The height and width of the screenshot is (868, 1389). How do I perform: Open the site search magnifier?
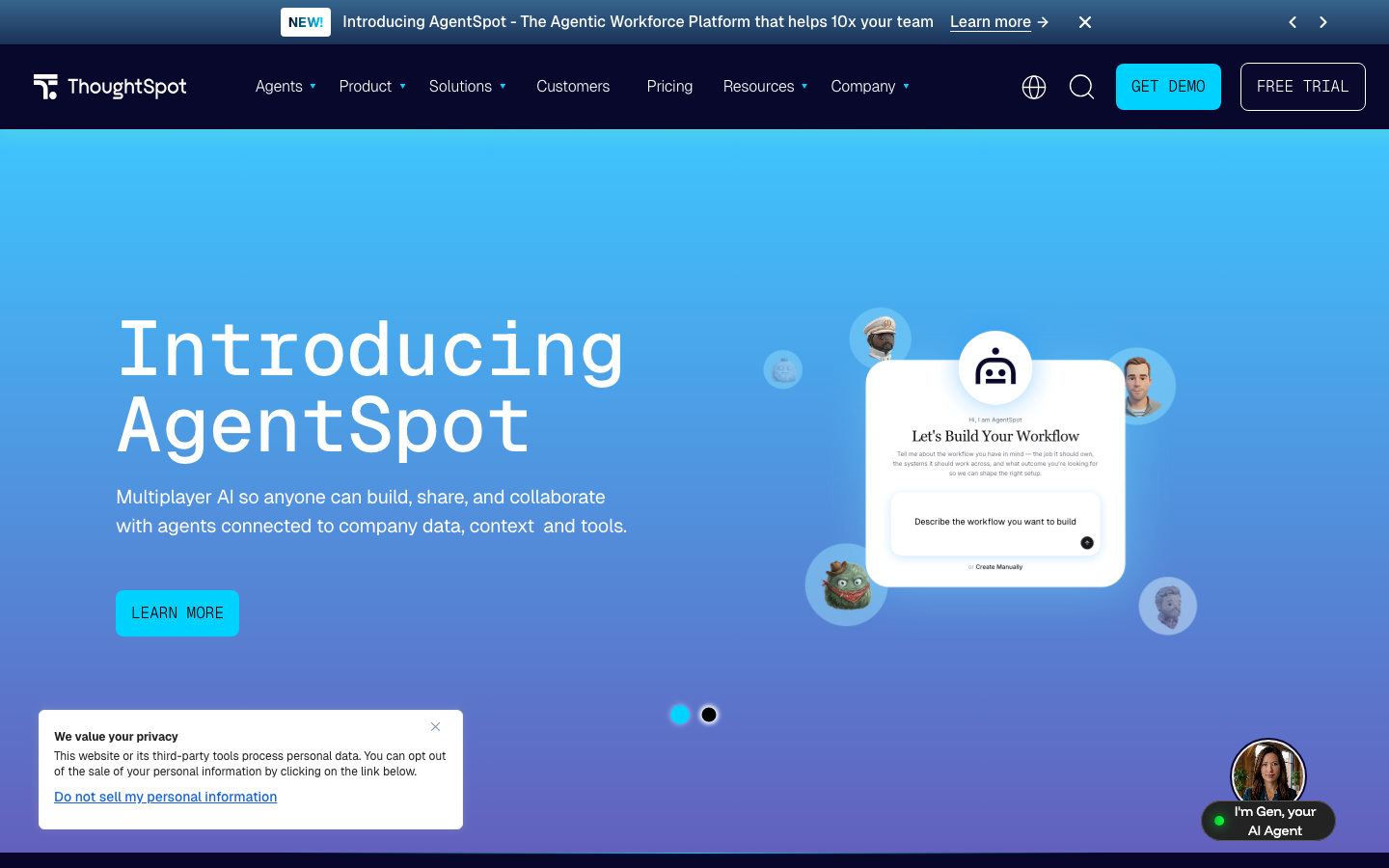(1082, 87)
